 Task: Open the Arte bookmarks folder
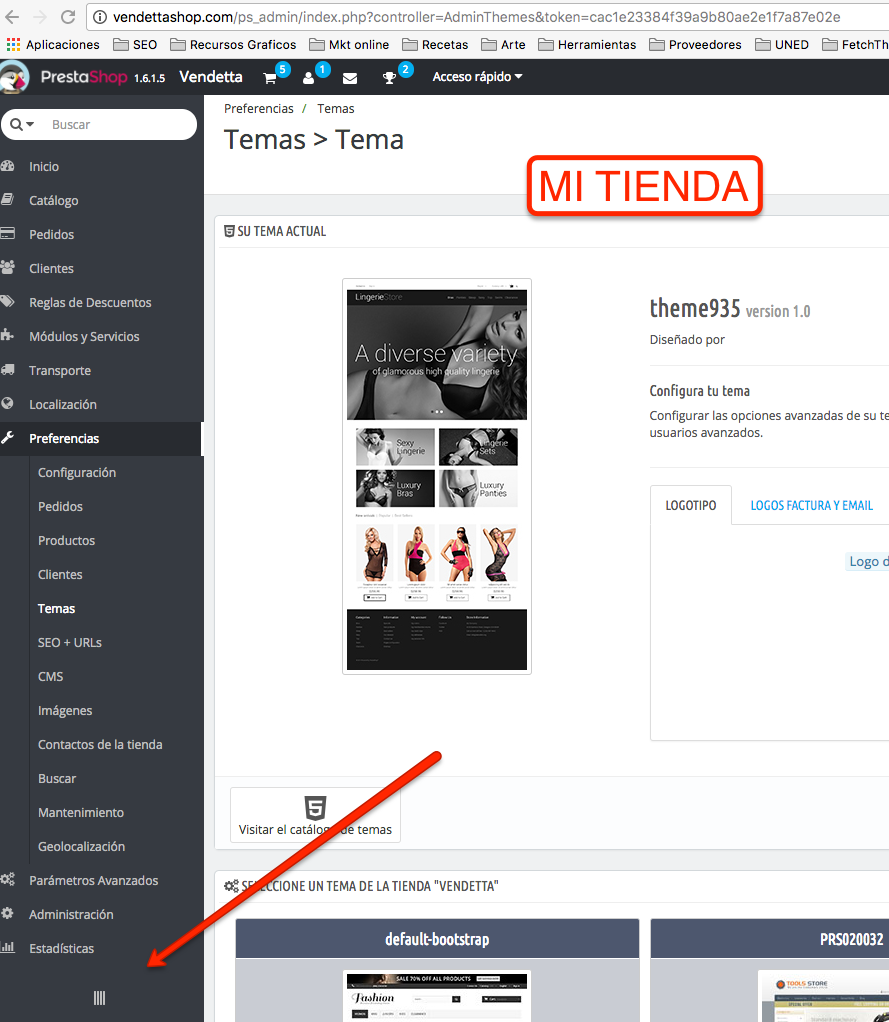[x=504, y=44]
